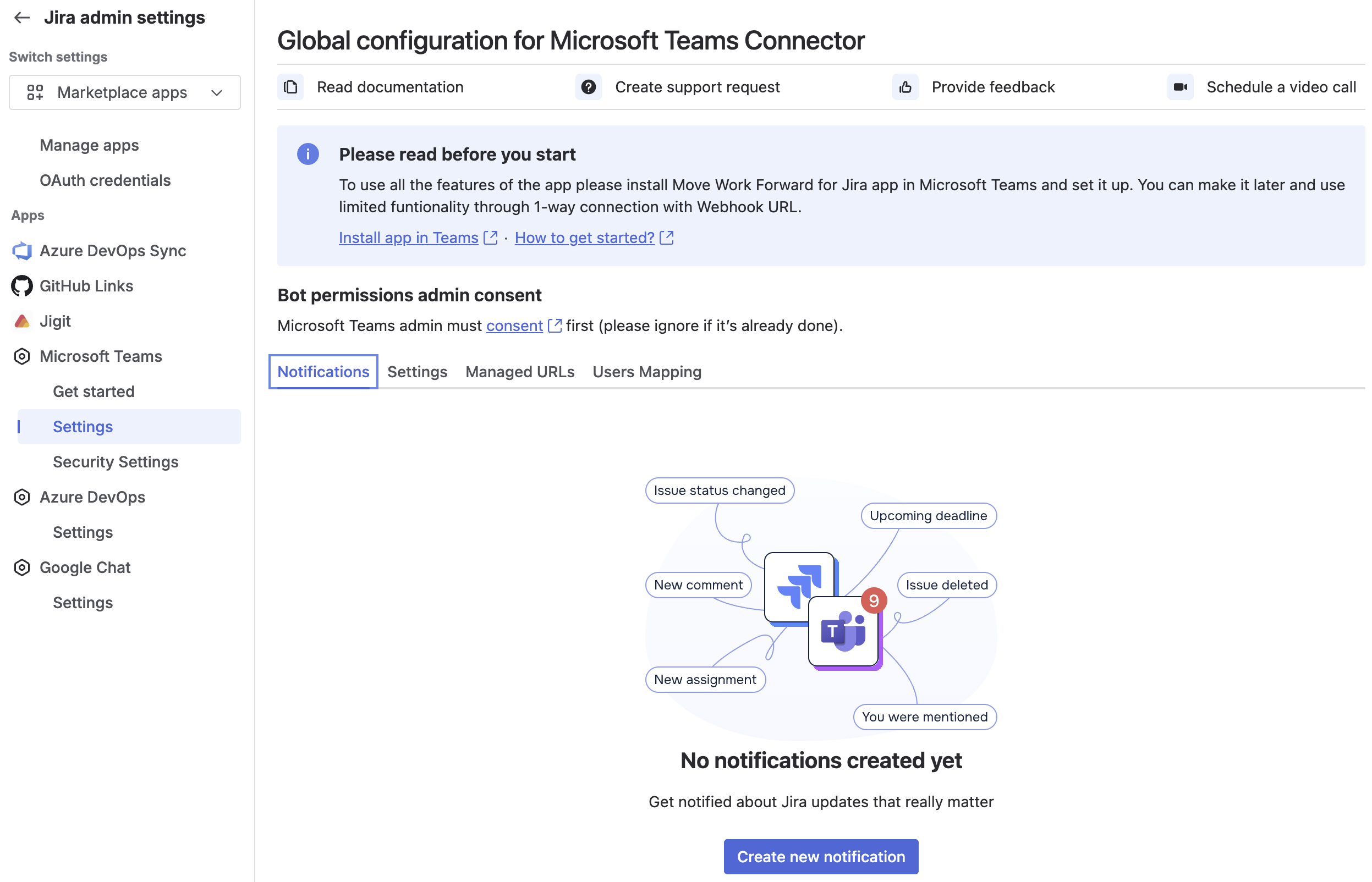Switch to the Users Mapping tab

pos(647,372)
